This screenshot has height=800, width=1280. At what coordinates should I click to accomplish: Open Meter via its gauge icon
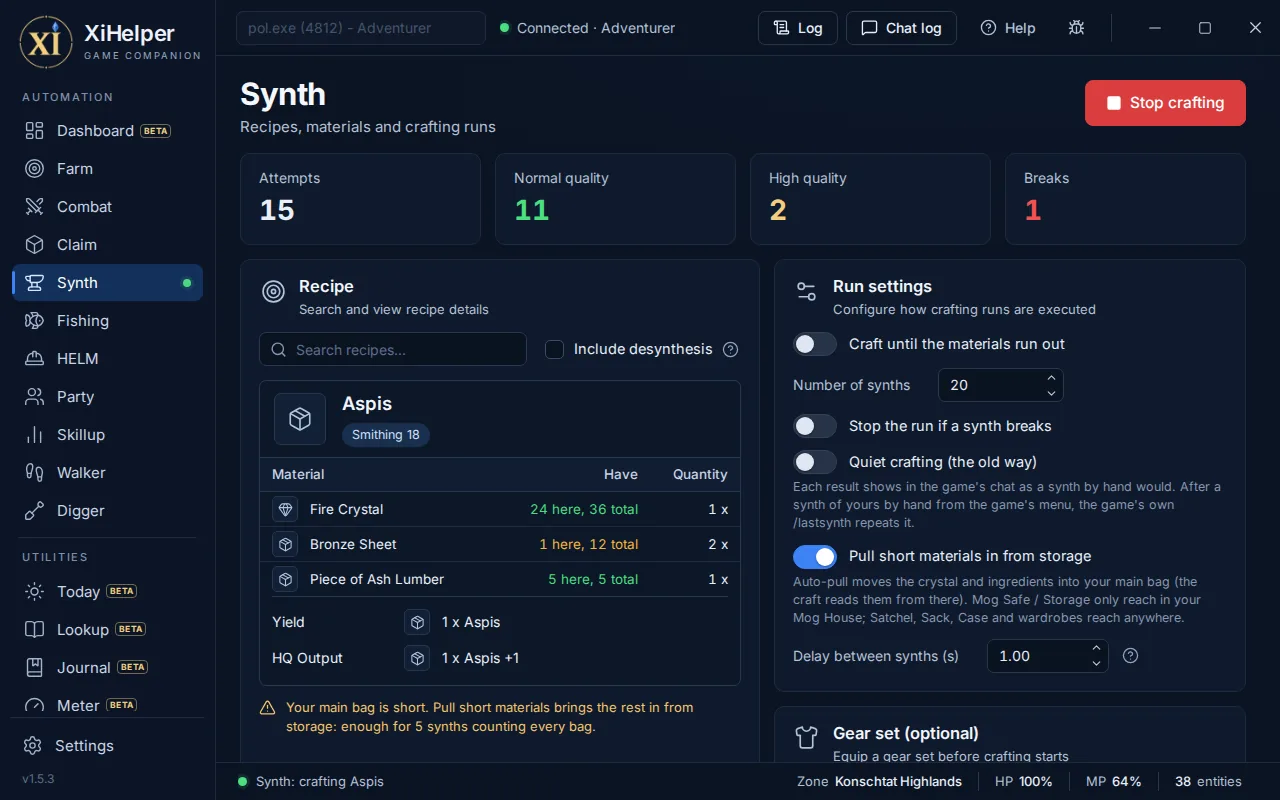pos(35,706)
